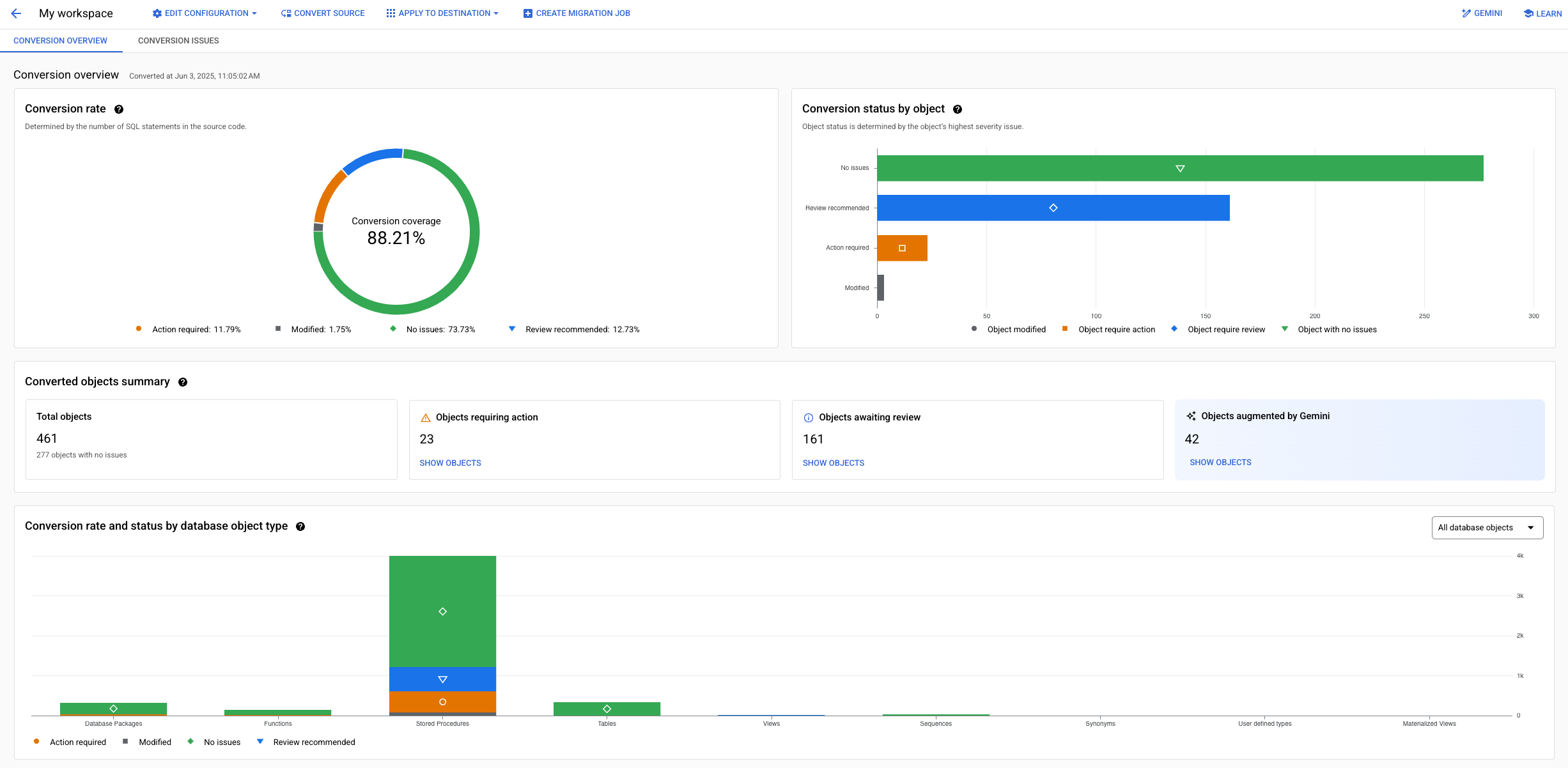Click Show Objects under Objects requiring action
This screenshot has height=768, width=1568.
(450, 463)
